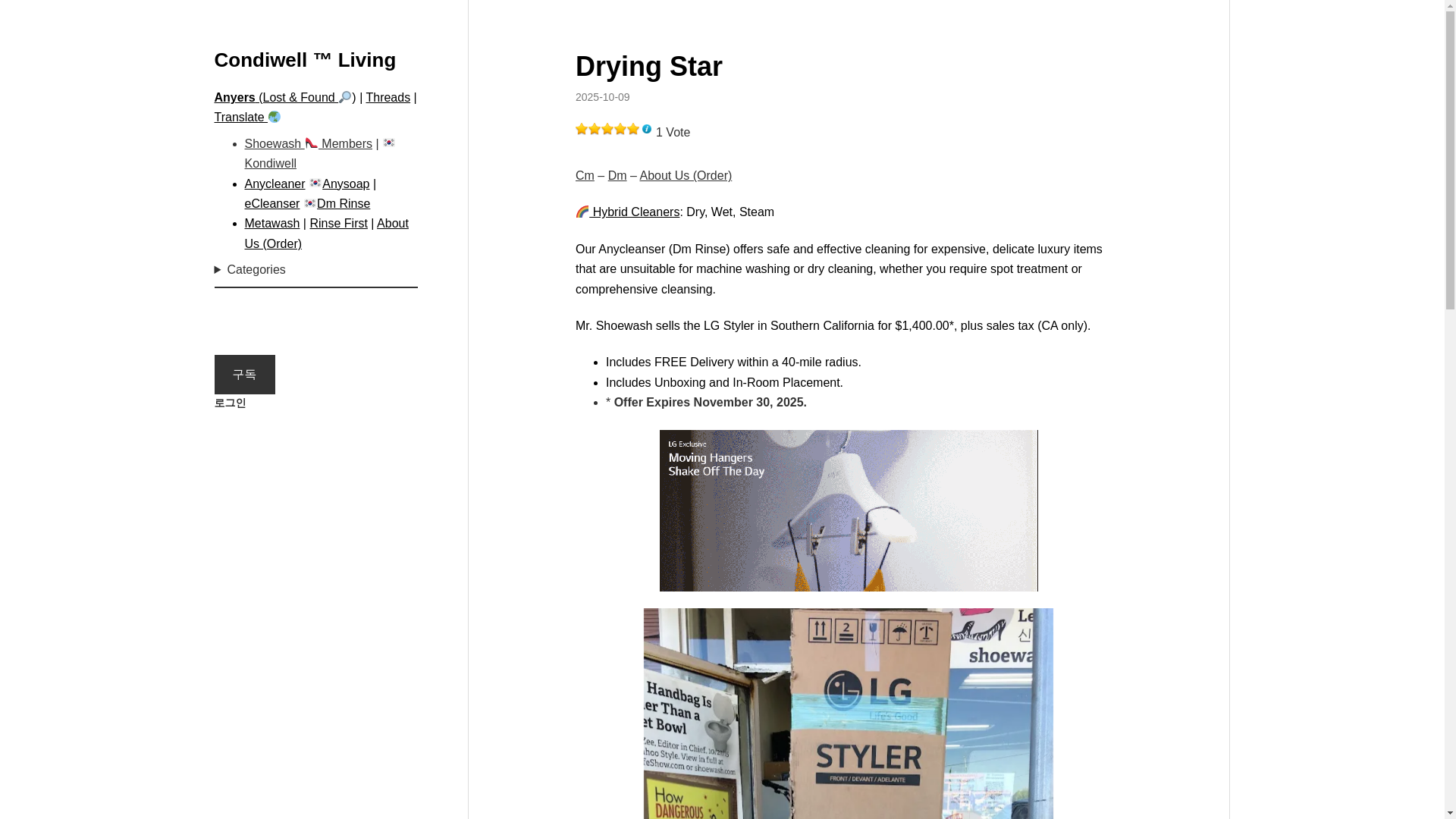
Task: Click the Moving Hangers LG image
Action: coord(849,510)
